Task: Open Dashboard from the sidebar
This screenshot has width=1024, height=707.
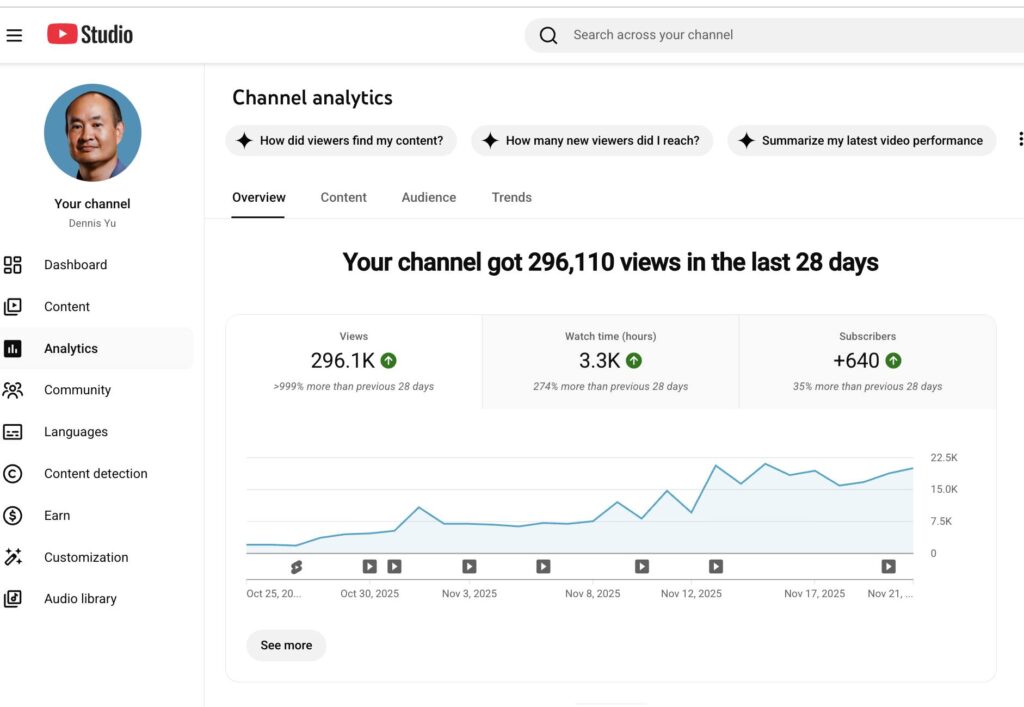Action: coord(75,265)
